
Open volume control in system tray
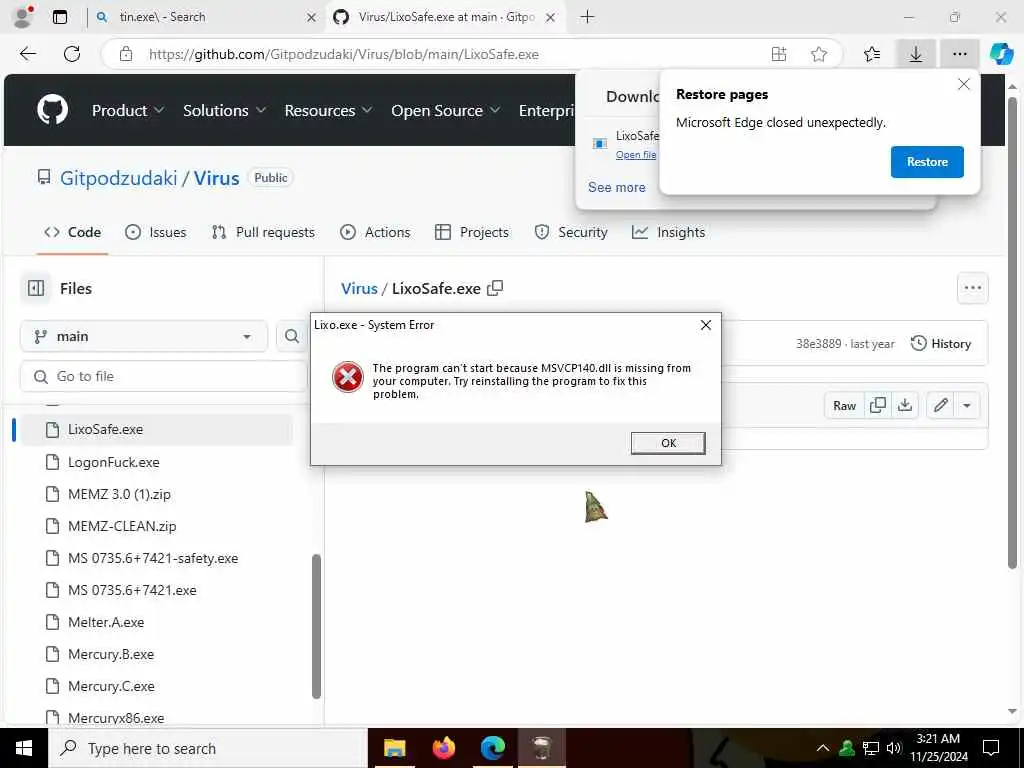click(x=894, y=748)
